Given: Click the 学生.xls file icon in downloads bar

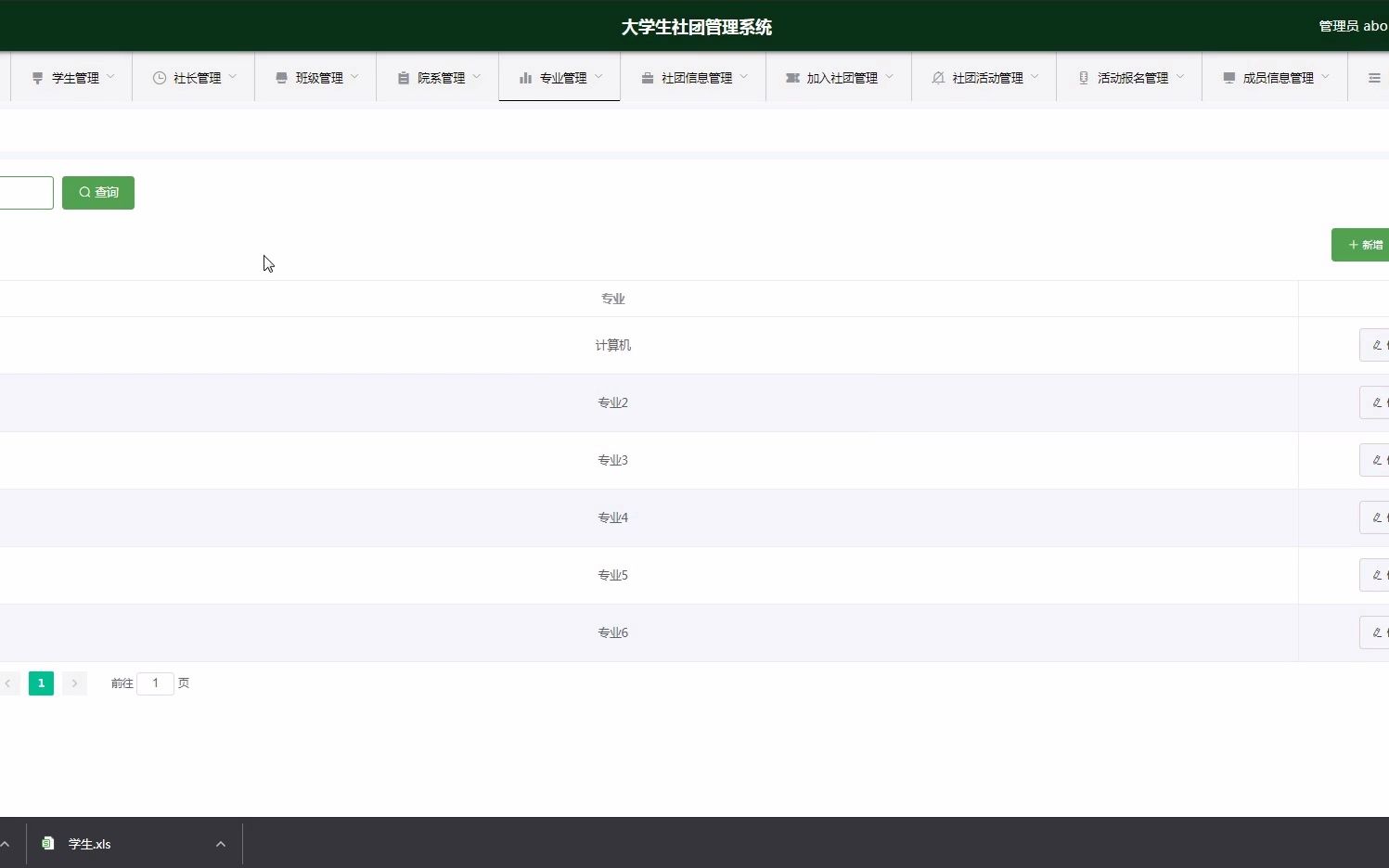Looking at the screenshot, I should coord(48,843).
